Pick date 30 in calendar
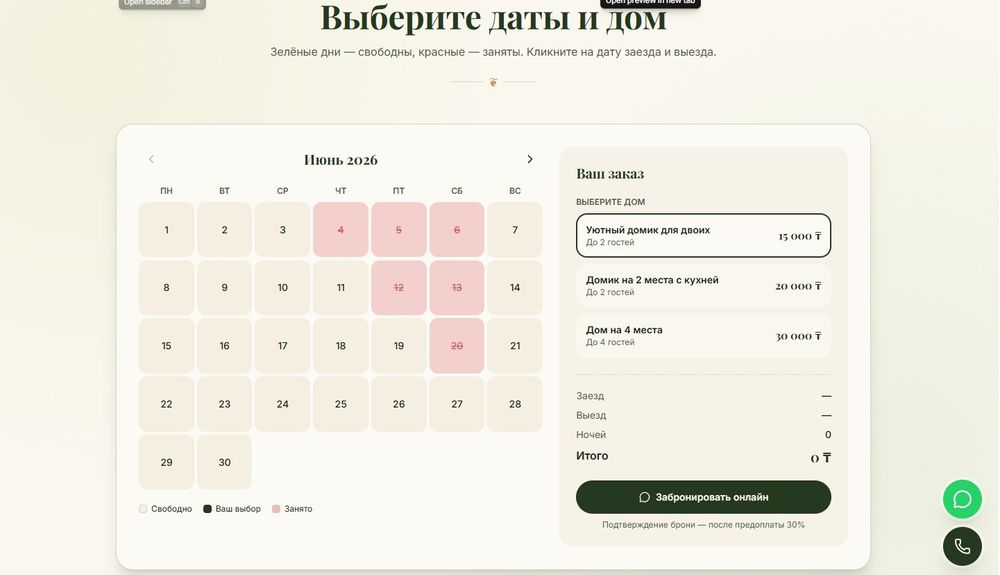Viewport: 1000px width, 575px height. coord(224,462)
